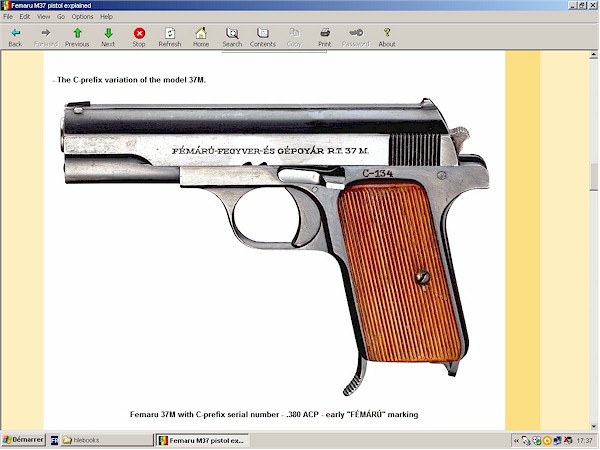Image resolution: width=600 pixels, height=450 pixels.
Task: Click the vertical scrollbar thumb
Action: pyautogui.click(x=593, y=177)
